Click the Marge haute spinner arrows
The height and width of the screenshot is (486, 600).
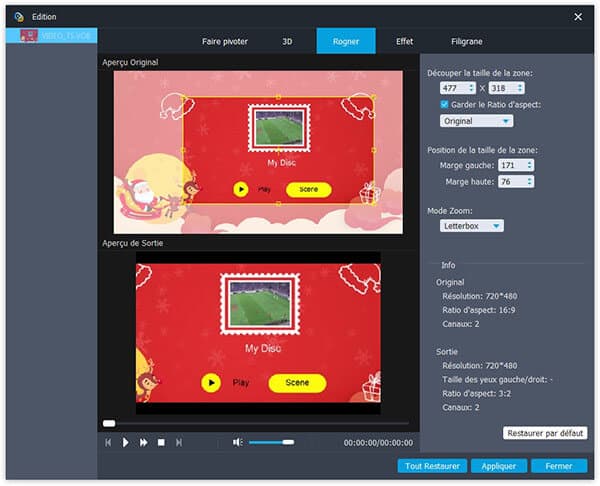(530, 181)
